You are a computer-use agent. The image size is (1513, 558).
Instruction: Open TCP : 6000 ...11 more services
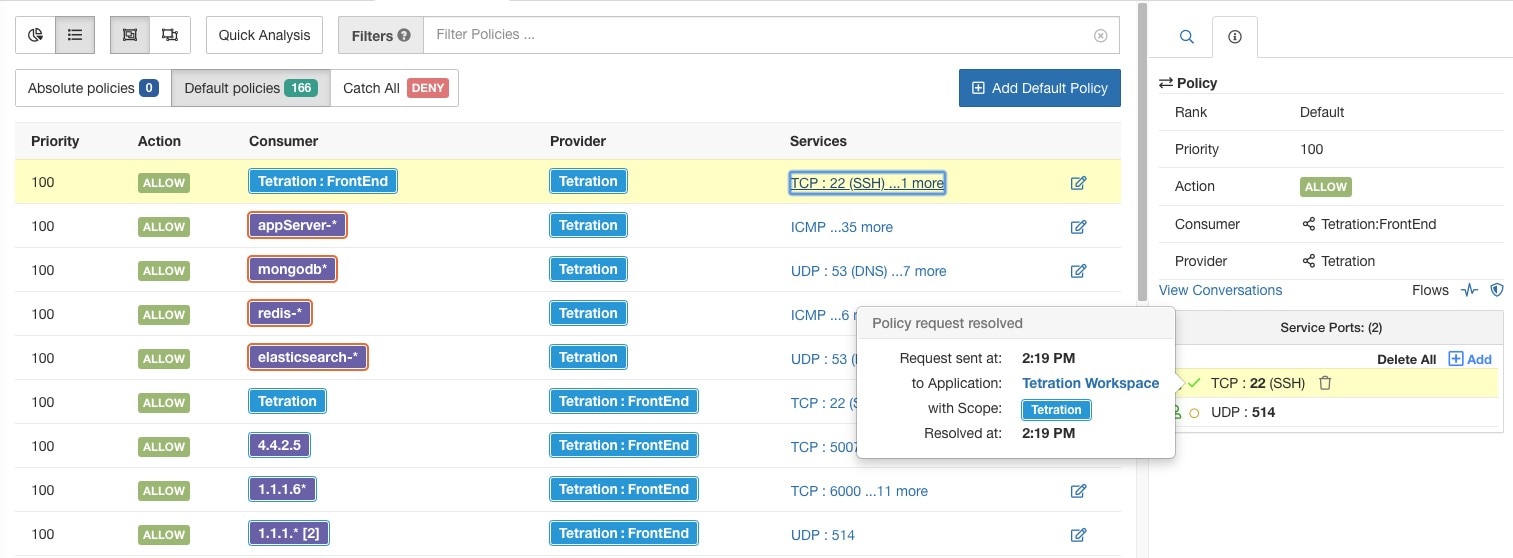pos(859,491)
